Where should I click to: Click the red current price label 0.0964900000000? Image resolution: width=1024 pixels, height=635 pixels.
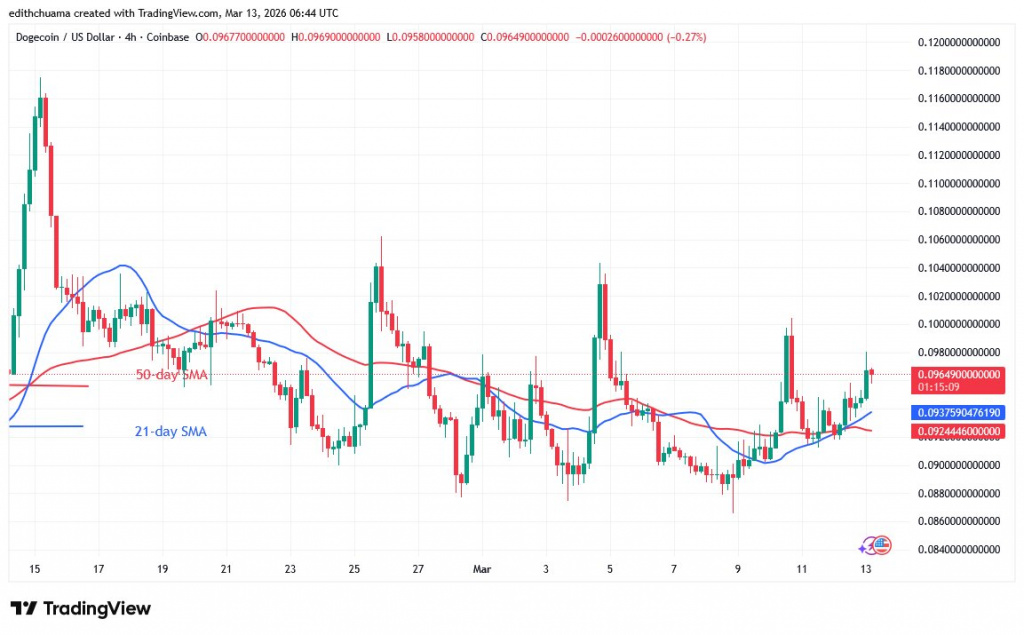pos(960,374)
